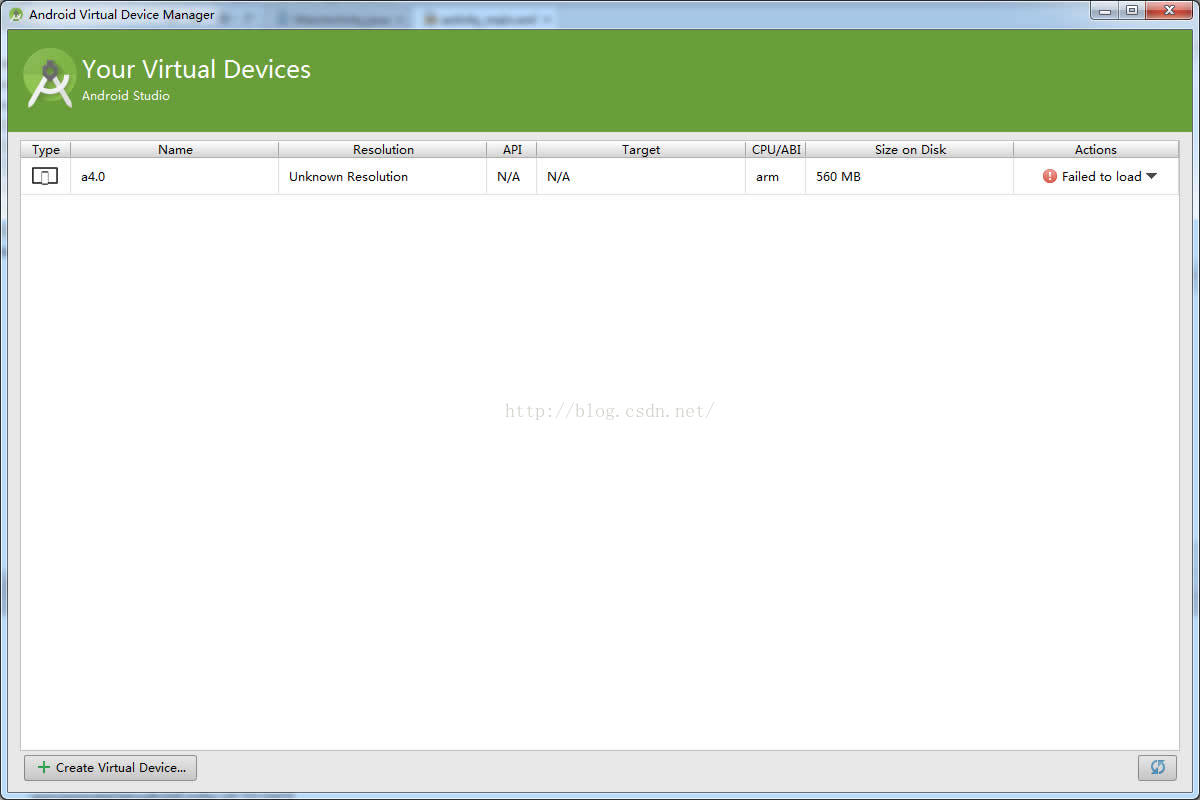Click Create Virtual Device button
Viewport: 1200px width, 800px height.
pos(111,768)
